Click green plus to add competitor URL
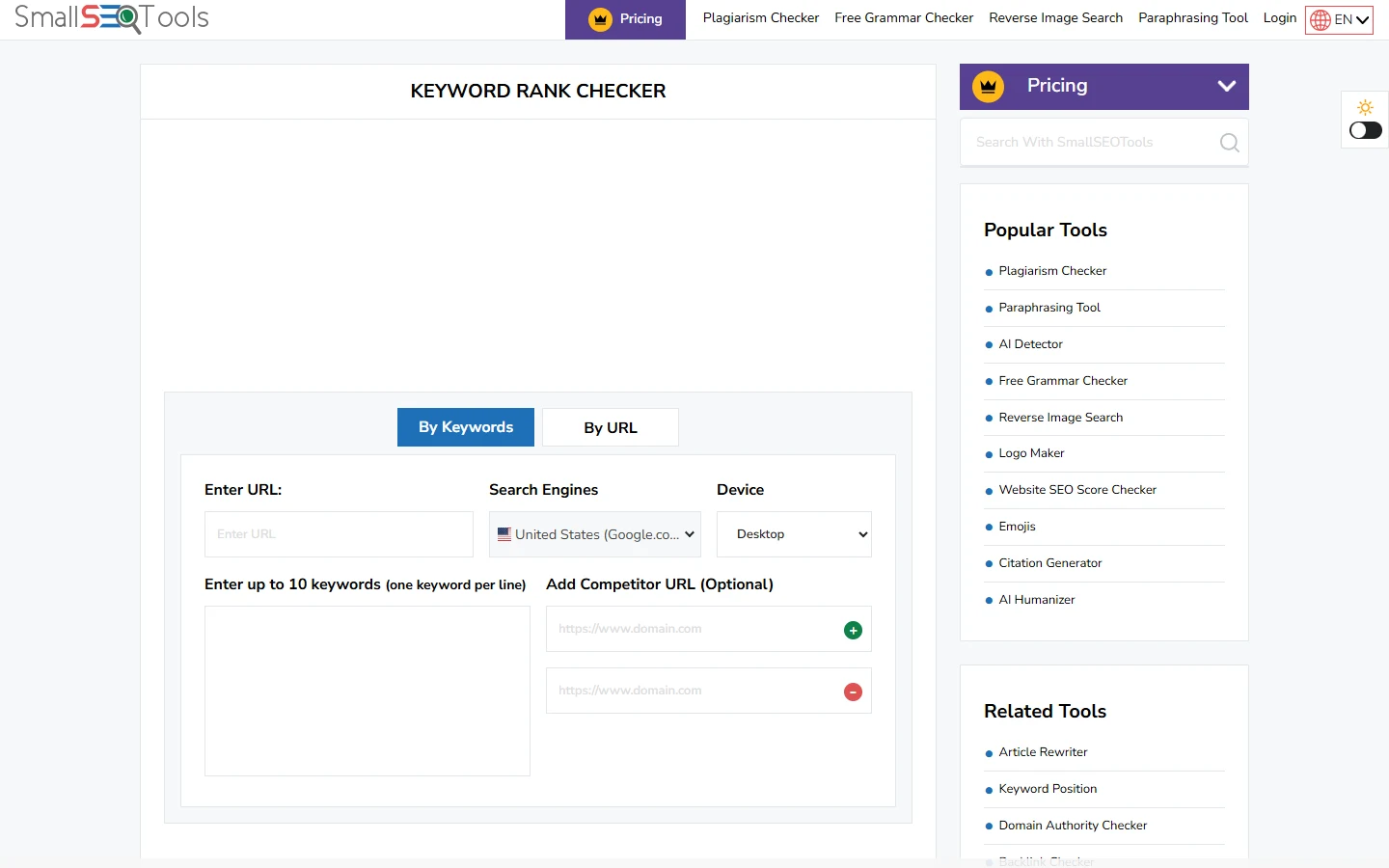 pyautogui.click(x=853, y=630)
